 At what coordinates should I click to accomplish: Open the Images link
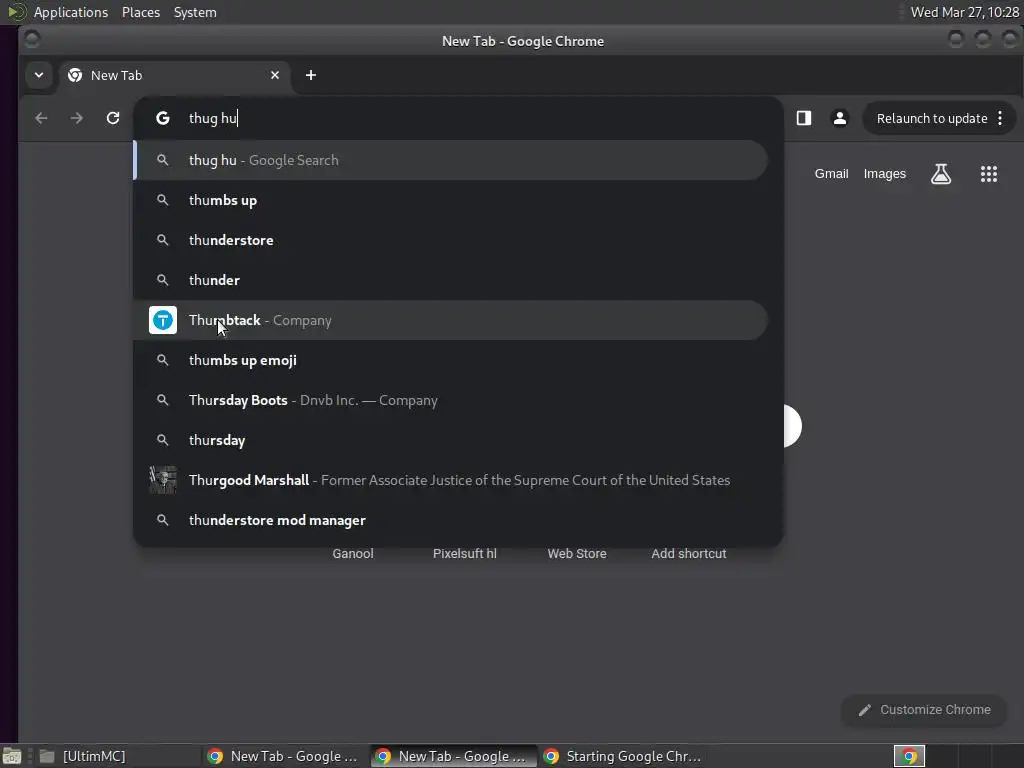[884, 174]
